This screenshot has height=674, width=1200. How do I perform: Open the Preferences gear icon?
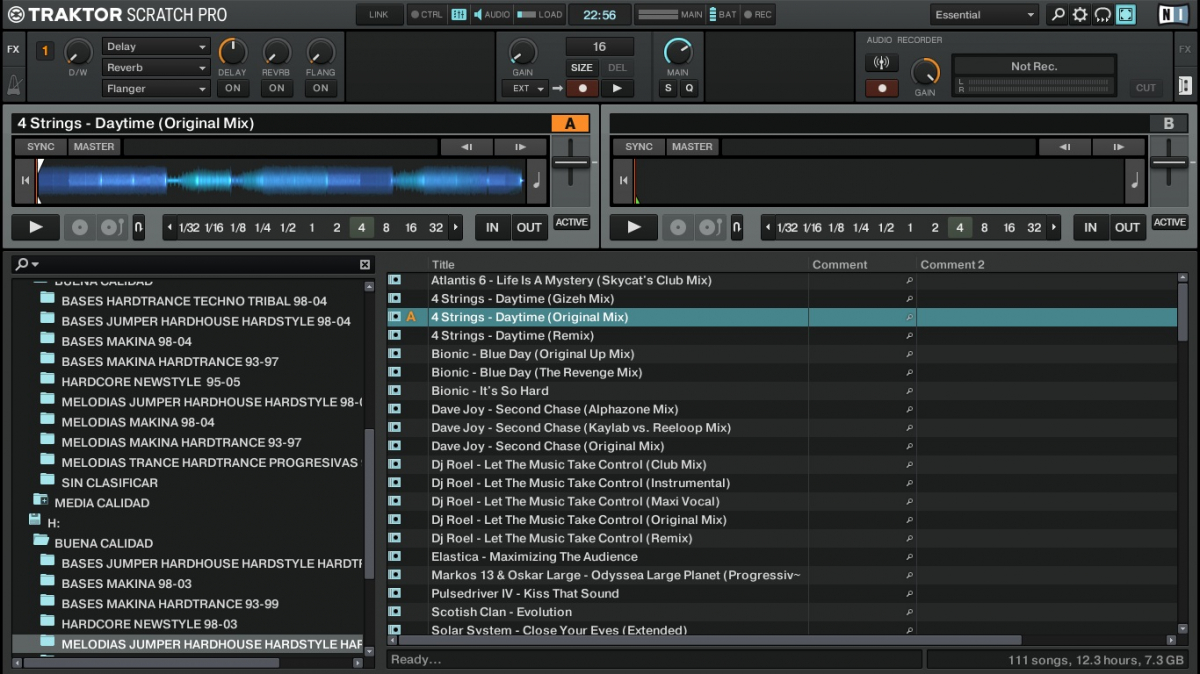(1080, 15)
